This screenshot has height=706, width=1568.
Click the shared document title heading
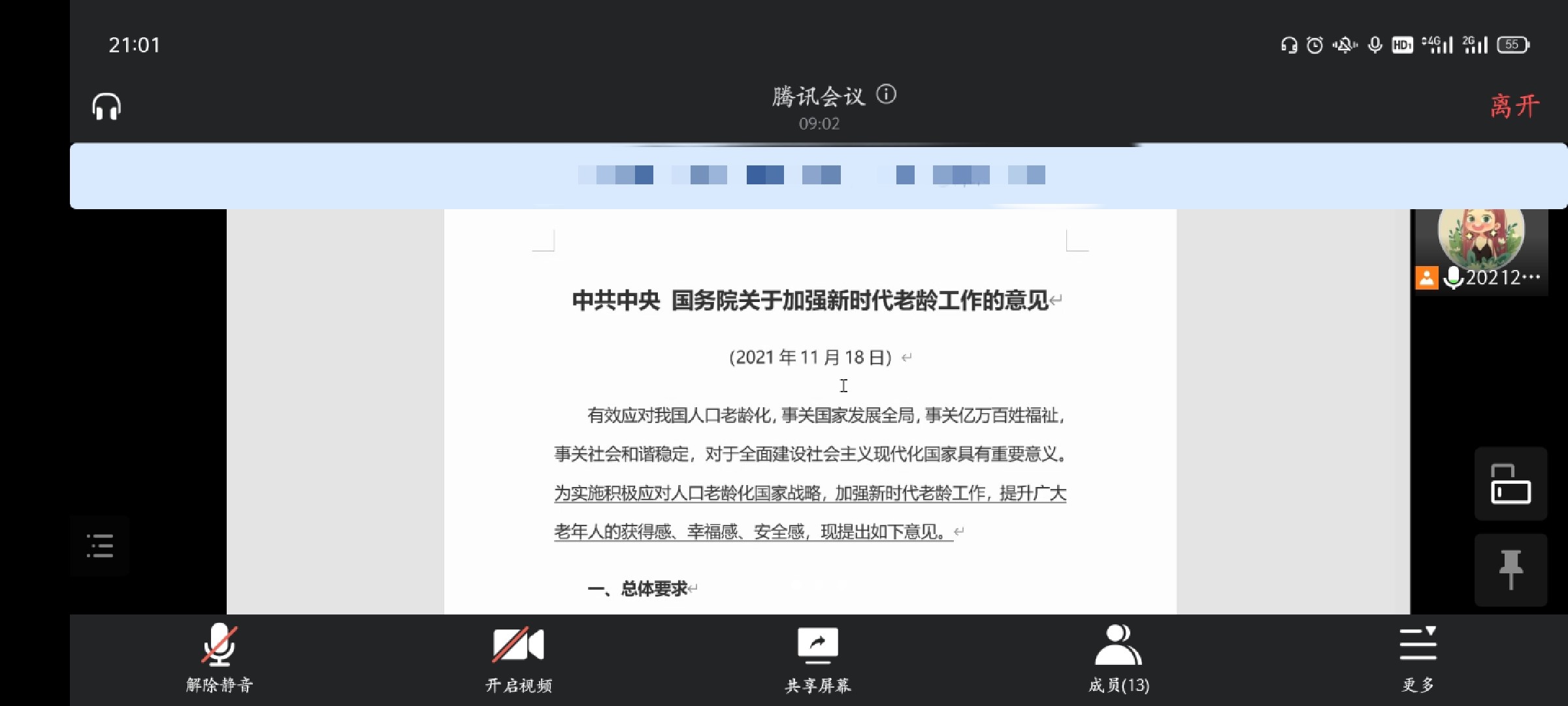coord(810,301)
